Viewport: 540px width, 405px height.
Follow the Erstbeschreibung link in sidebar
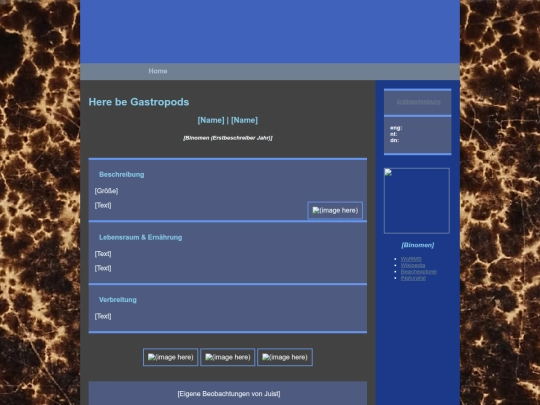click(418, 102)
